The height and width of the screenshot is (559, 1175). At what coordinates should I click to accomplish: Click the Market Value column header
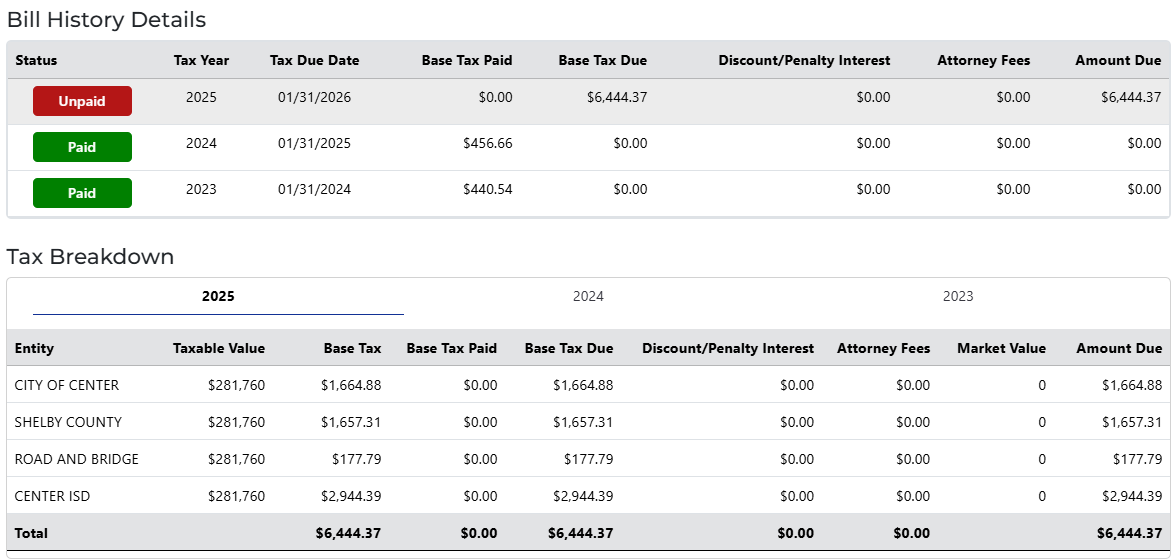click(x=1001, y=348)
